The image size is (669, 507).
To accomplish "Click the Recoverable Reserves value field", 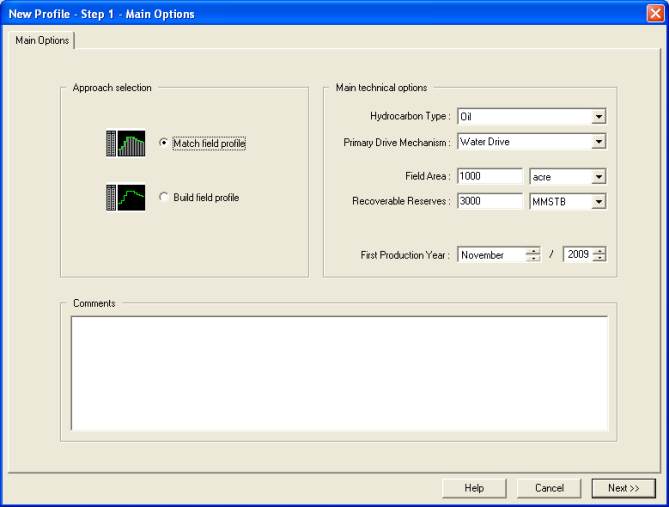I will pyautogui.click(x=489, y=202).
